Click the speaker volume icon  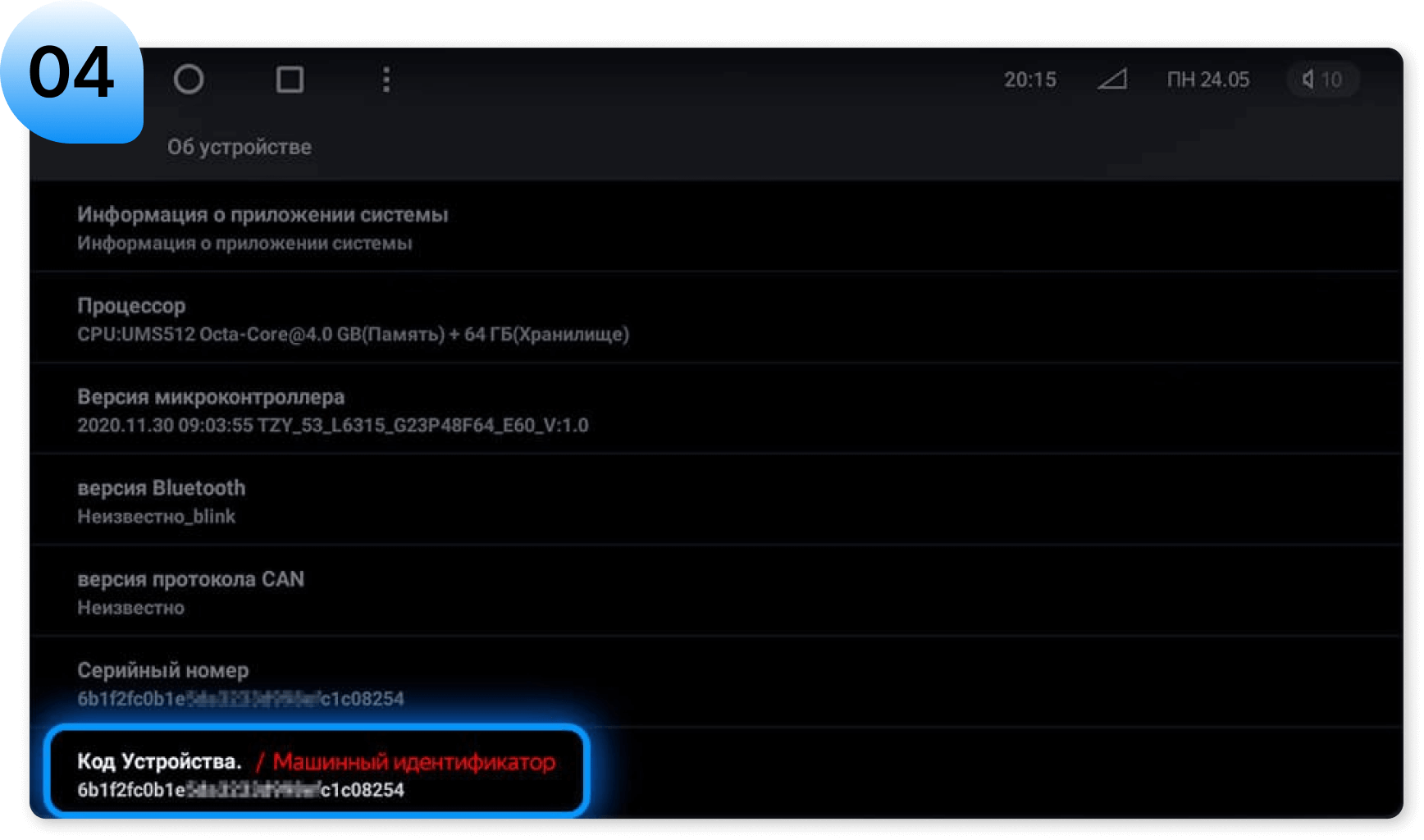coord(1308,80)
